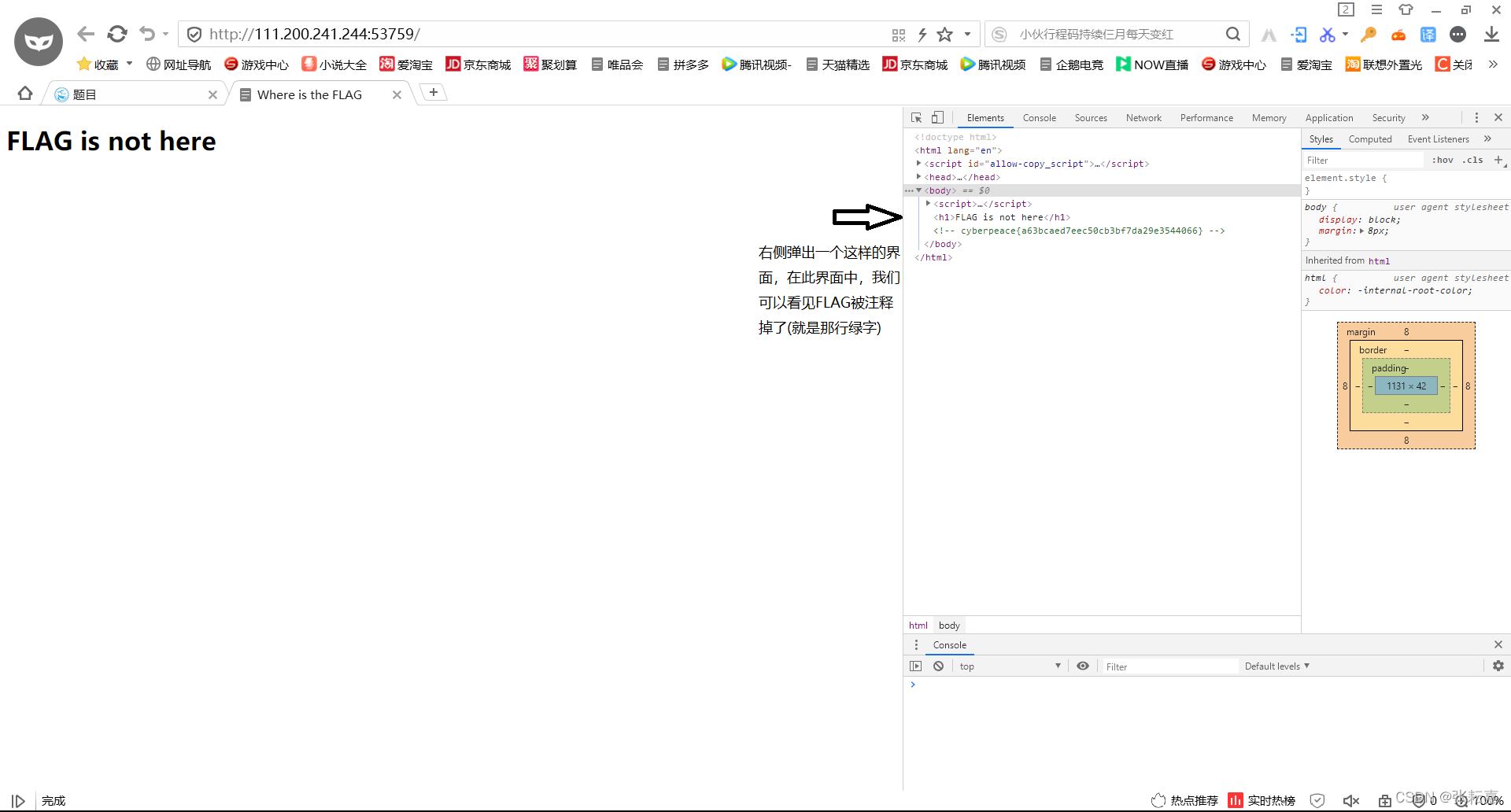The image size is (1511, 812).
Task: Open the 网址导航 bookmark
Action: [179, 65]
